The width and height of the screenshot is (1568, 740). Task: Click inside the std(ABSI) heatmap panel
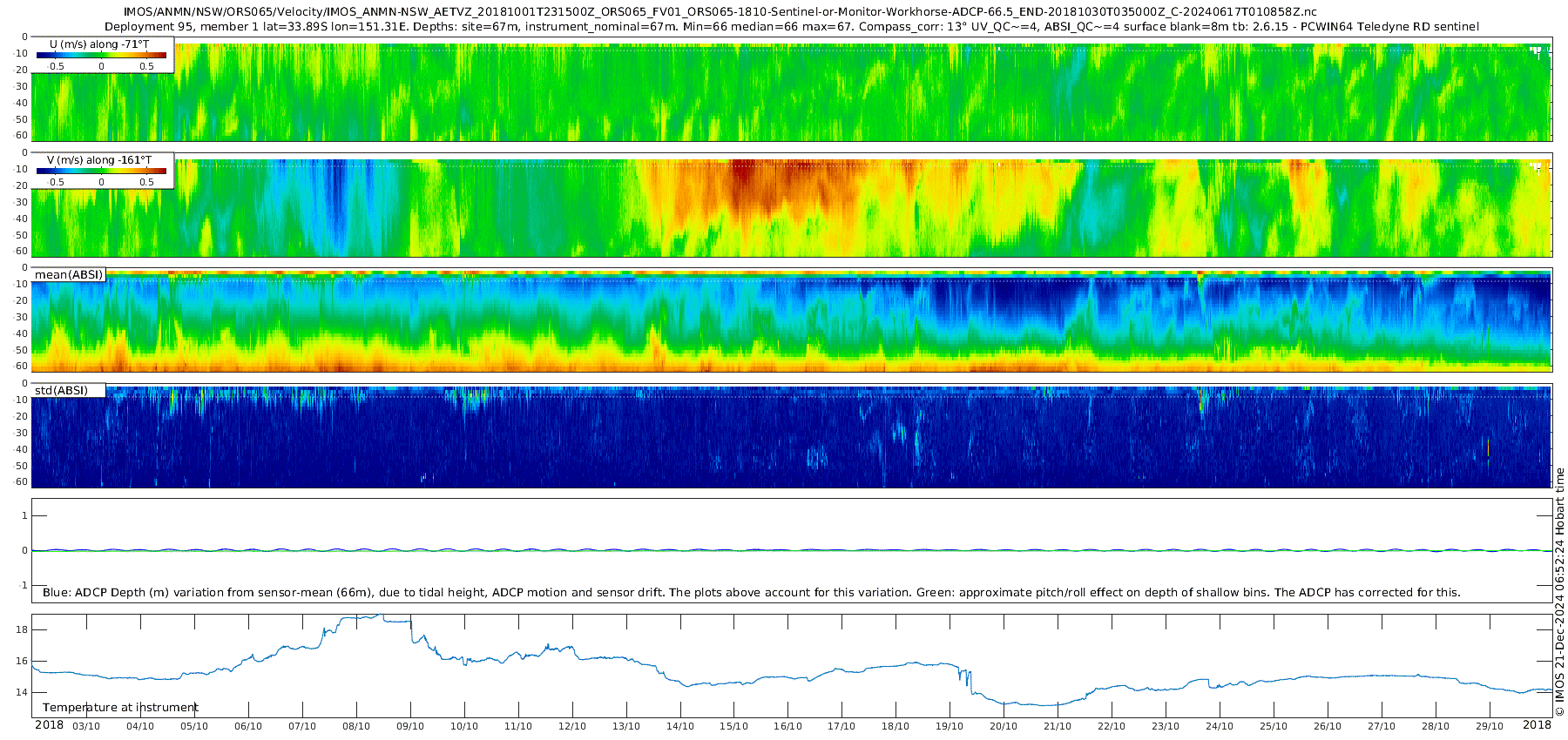pos(791,435)
